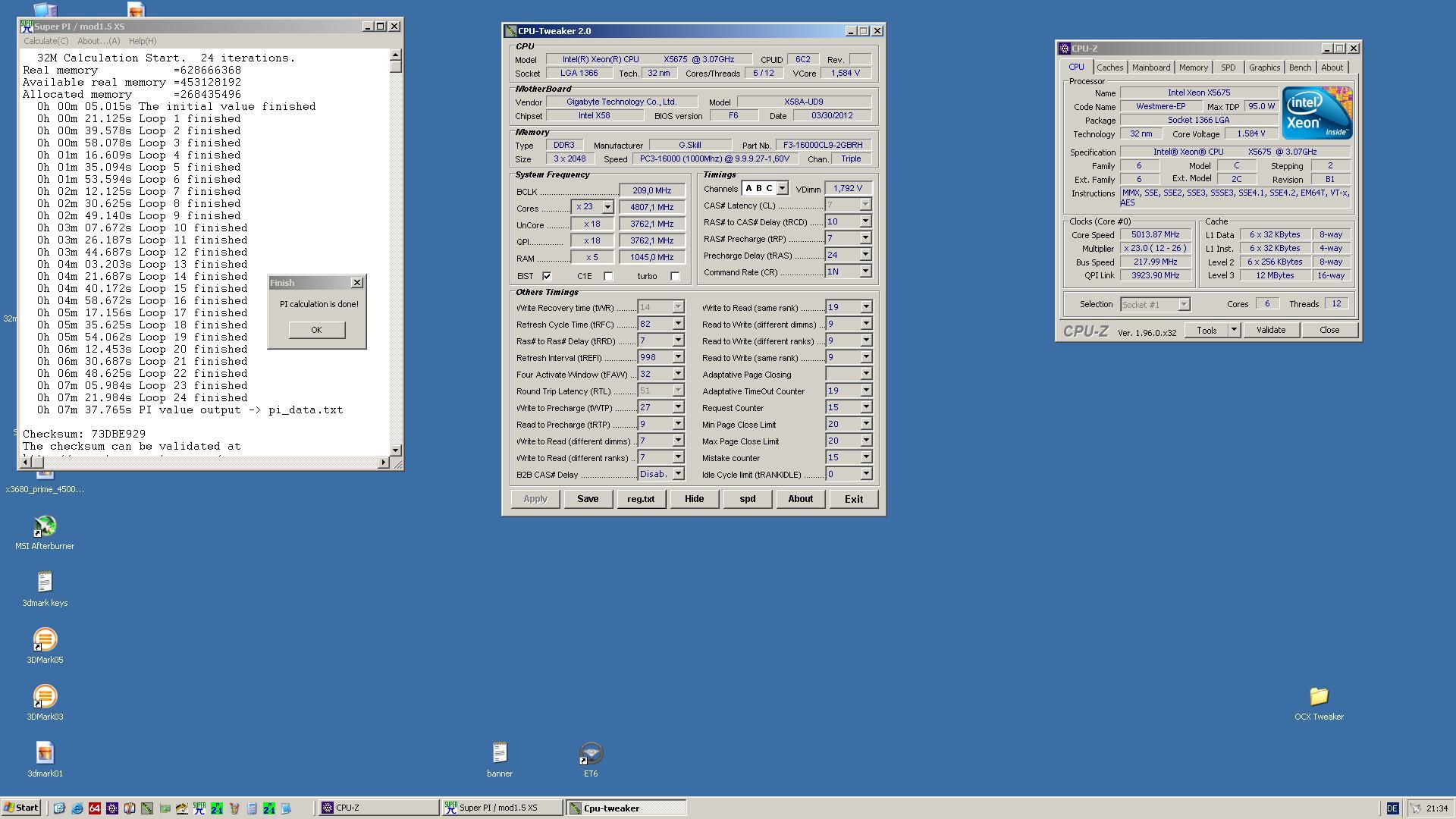The height and width of the screenshot is (819, 1456).
Task: Open the Request Counter dropdown
Action: click(x=865, y=407)
